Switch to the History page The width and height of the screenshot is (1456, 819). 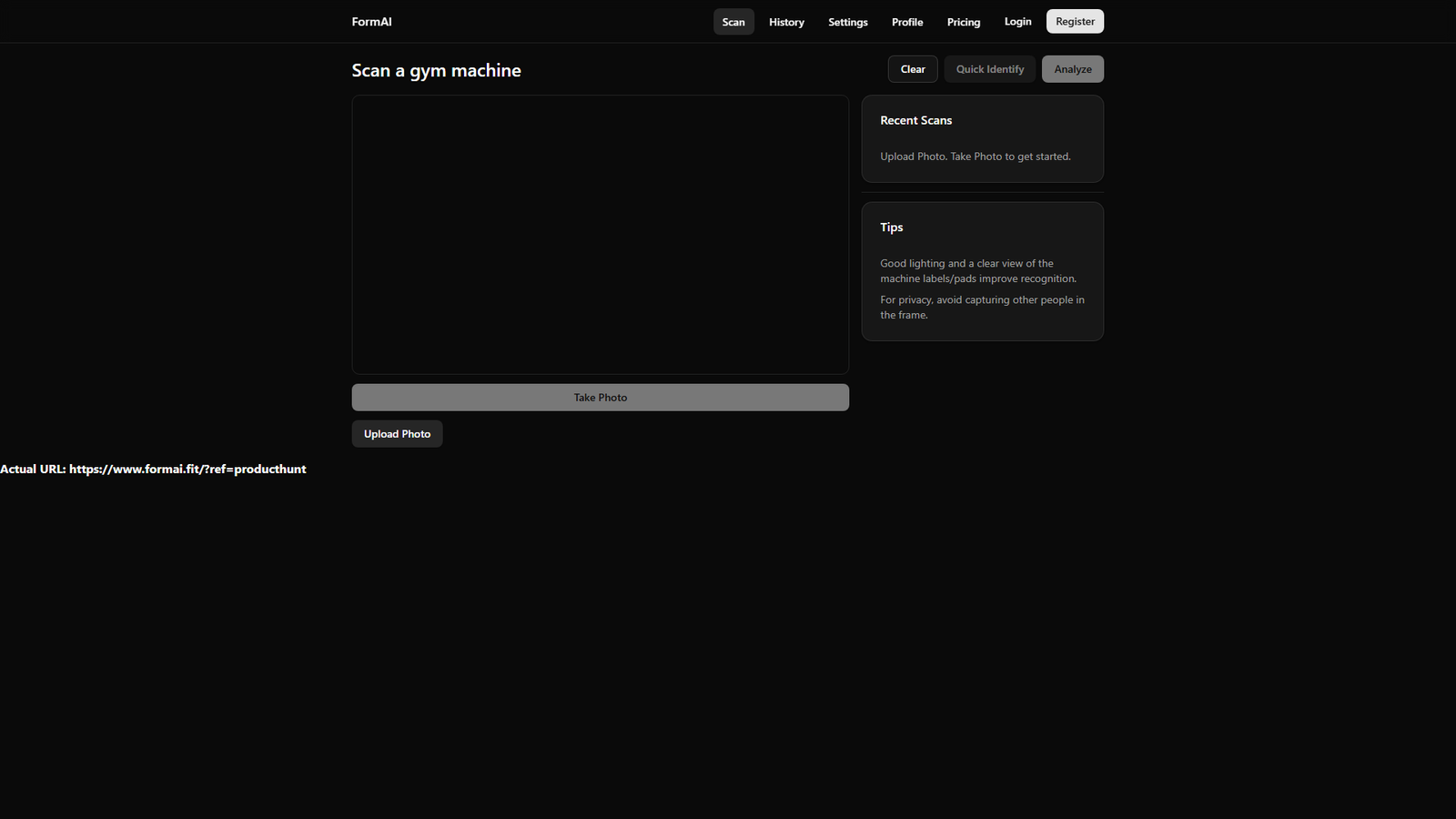(x=785, y=21)
